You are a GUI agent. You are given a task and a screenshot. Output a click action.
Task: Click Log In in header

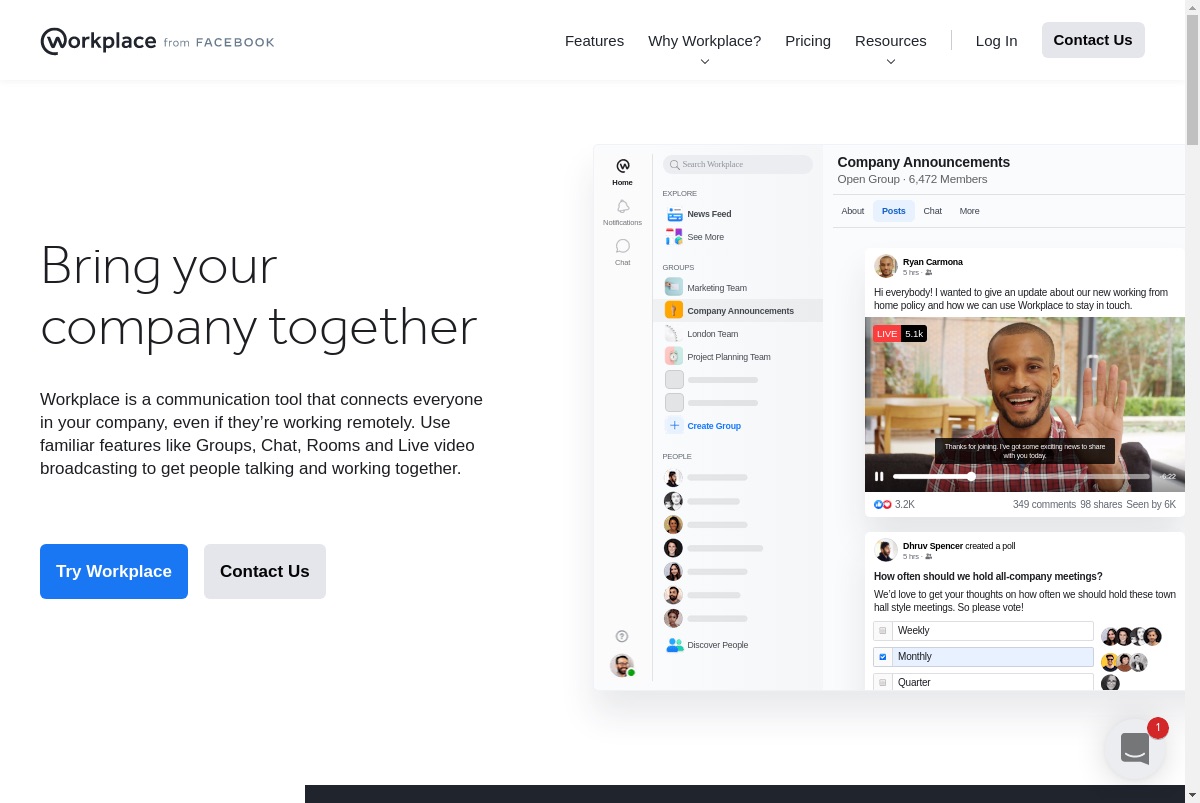pyautogui.click(x=996, y=41)
